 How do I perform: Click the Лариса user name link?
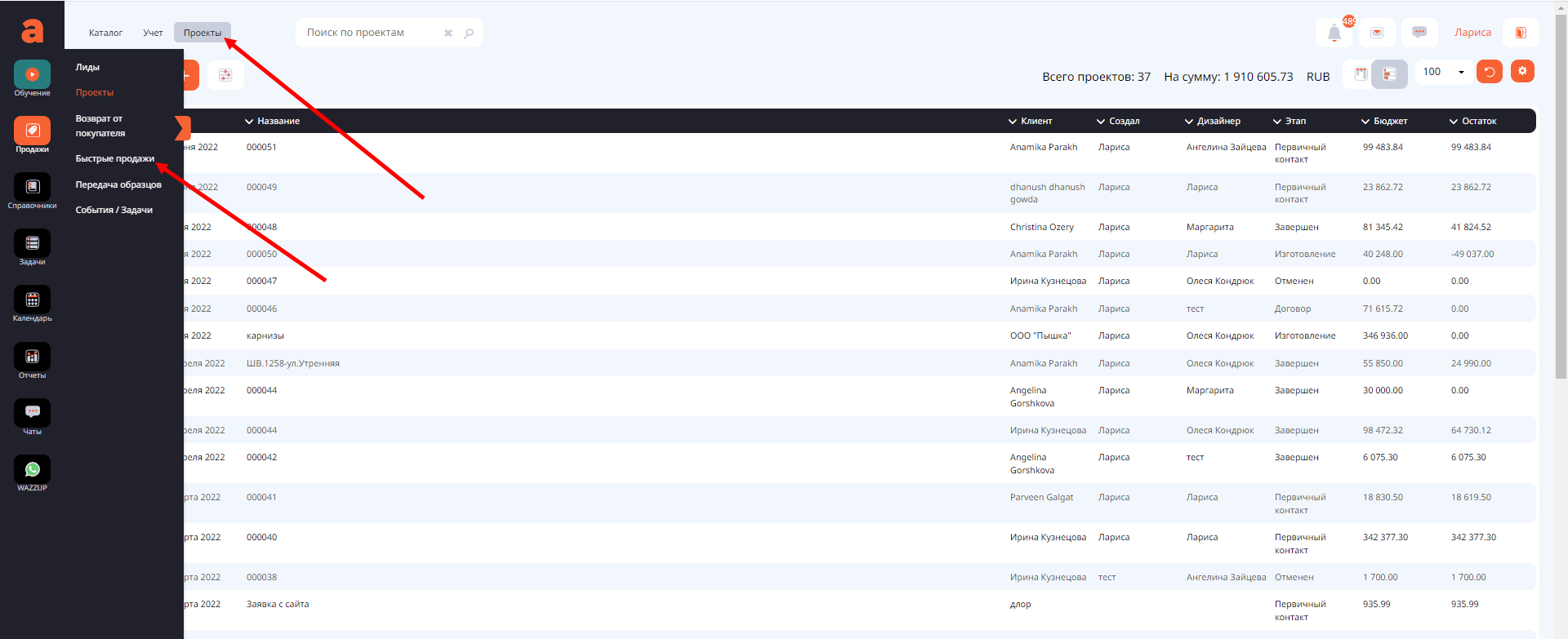click(1472, 33)
